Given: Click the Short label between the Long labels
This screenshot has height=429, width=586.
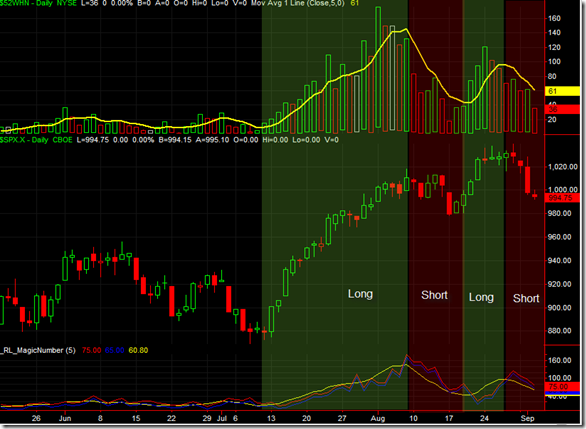Looking at the screenshot, I should coord(434,295).
